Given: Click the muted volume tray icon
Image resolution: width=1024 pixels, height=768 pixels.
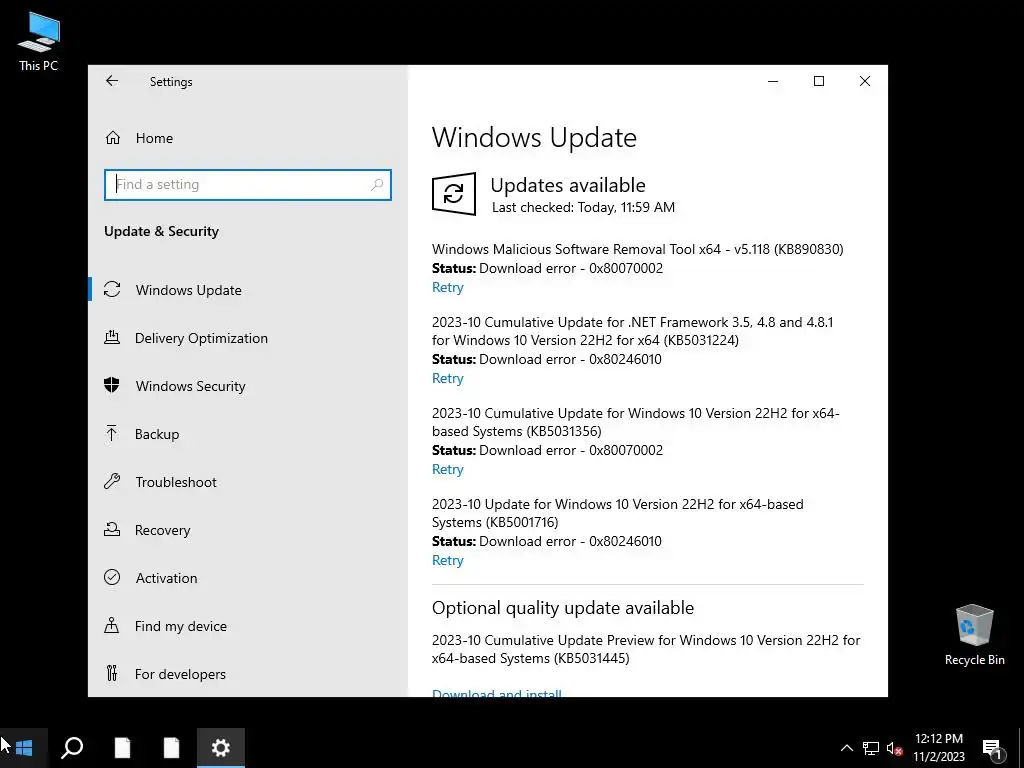Looking at the screenshot, I should (894, 748).
